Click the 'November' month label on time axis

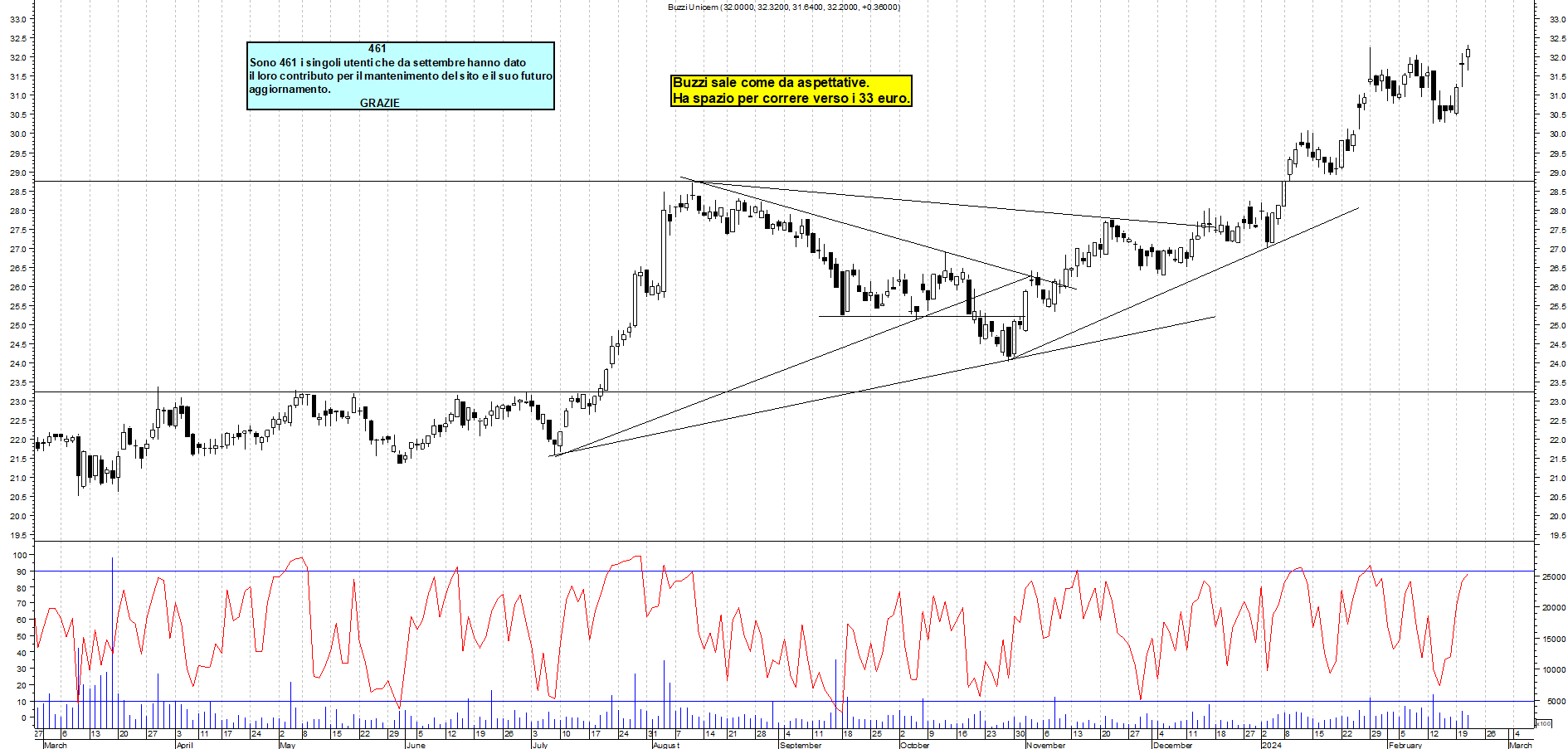[1046, 745]
